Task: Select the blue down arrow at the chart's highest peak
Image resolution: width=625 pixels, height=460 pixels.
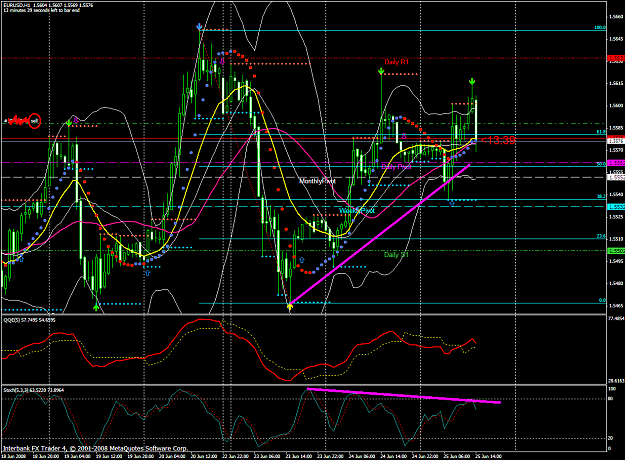Action: coord(199,26)
